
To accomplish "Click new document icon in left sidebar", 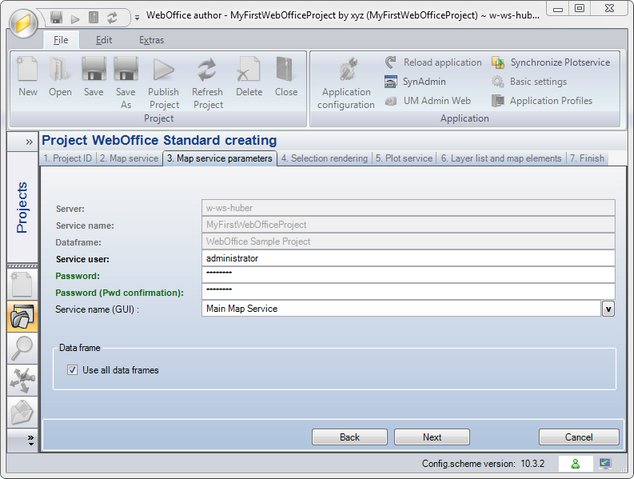I will click(x=22, y=284).
